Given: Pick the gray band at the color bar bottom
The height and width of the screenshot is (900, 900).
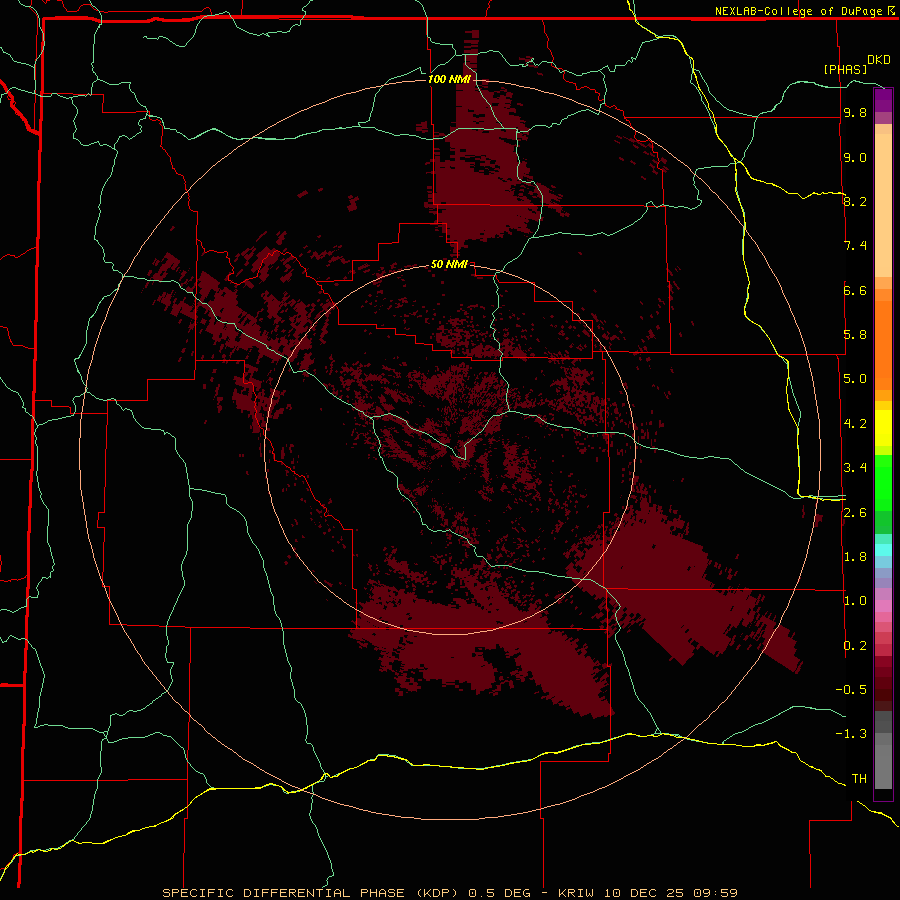Looking at the screenshot, I should 883,763.
